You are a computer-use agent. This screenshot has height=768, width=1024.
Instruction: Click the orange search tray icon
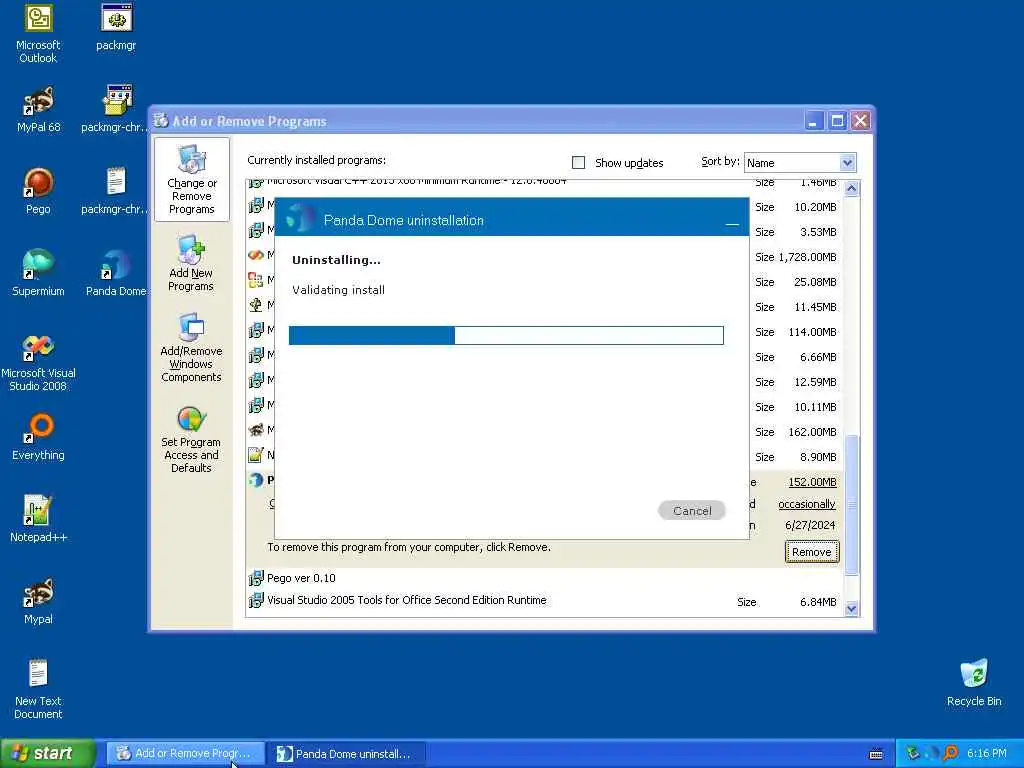pos(951,754)
